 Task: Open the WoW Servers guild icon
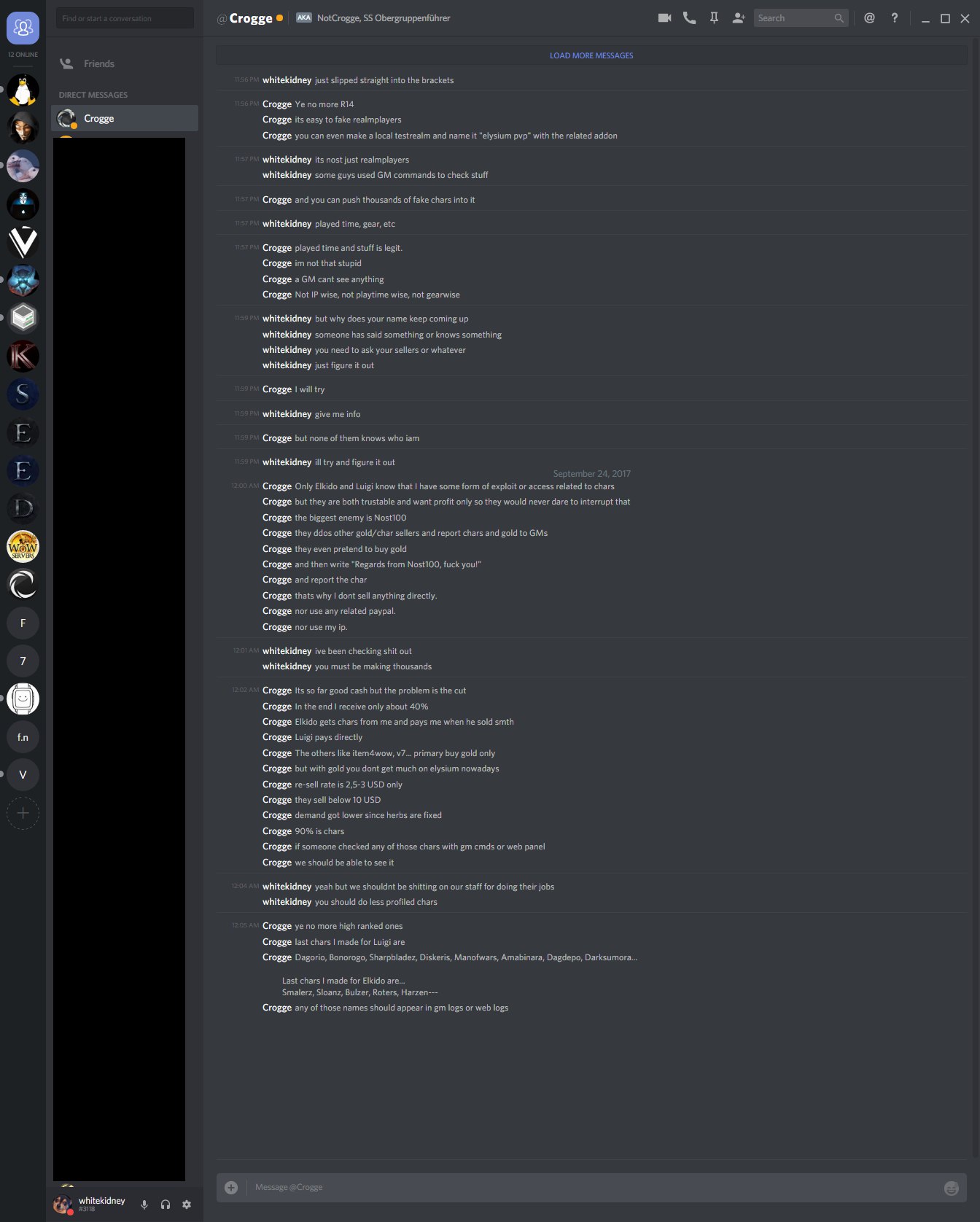click(x=23, y=546)
